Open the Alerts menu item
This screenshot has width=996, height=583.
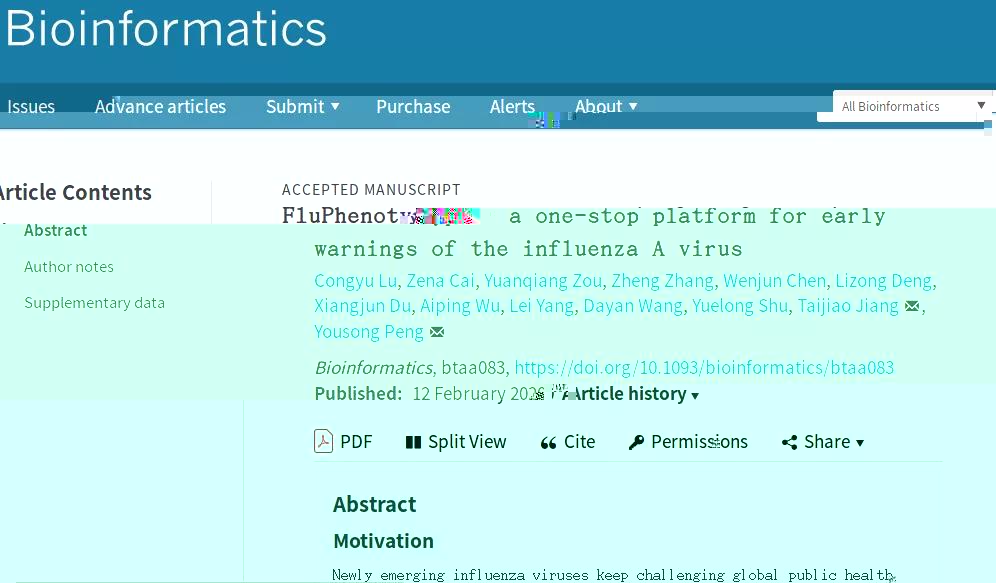coord(512,106)
